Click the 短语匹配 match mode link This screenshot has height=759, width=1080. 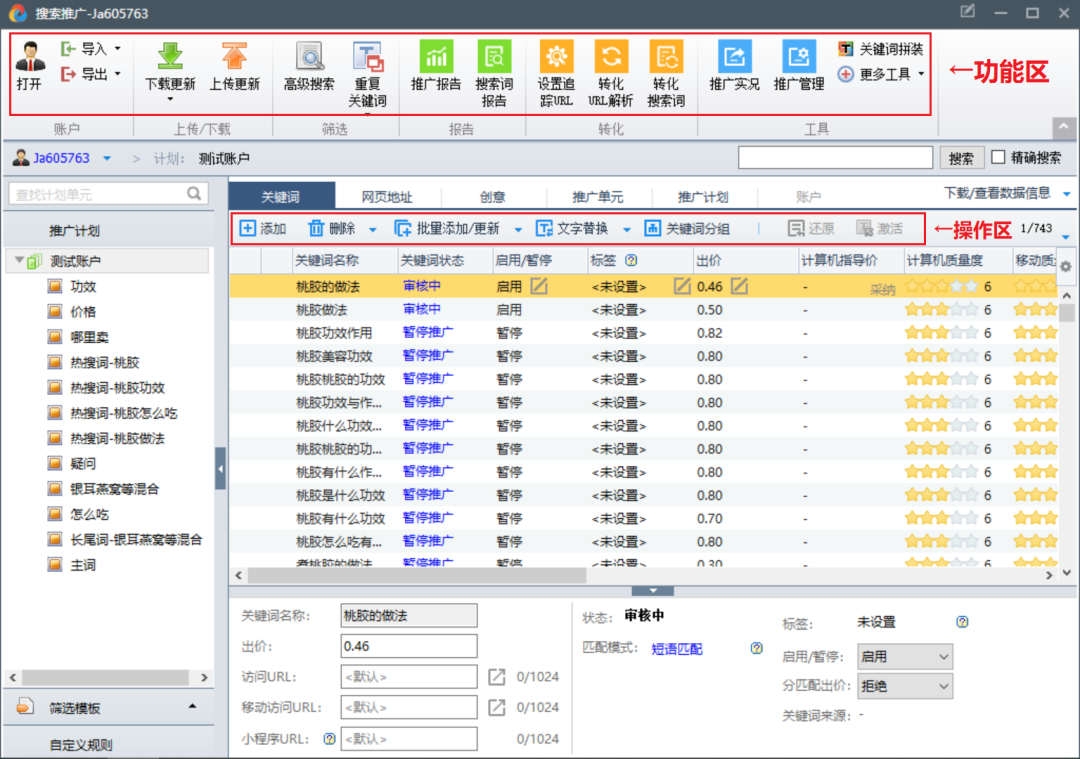(x=677, y=648)
